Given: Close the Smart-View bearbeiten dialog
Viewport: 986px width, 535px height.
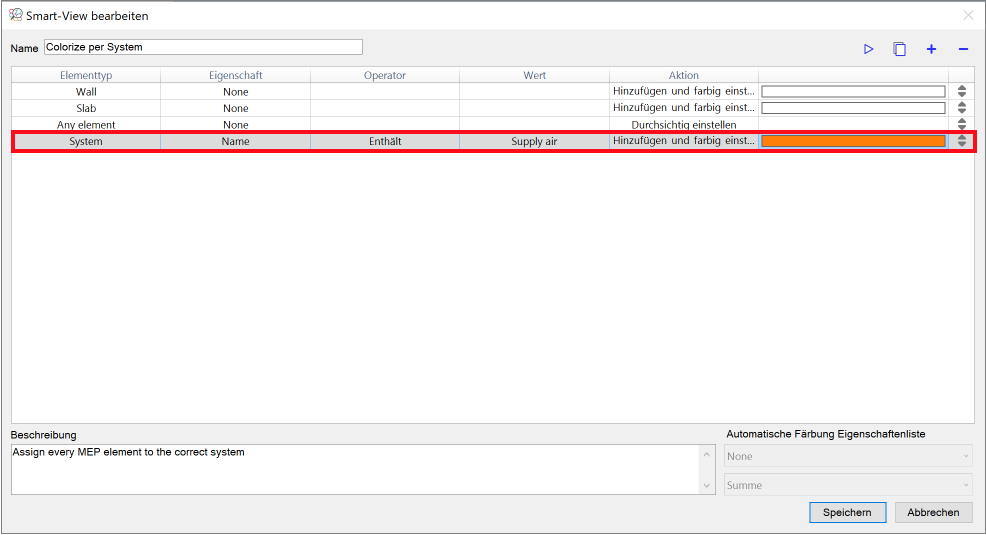Looking at the screenshot, I should (968, 15).
